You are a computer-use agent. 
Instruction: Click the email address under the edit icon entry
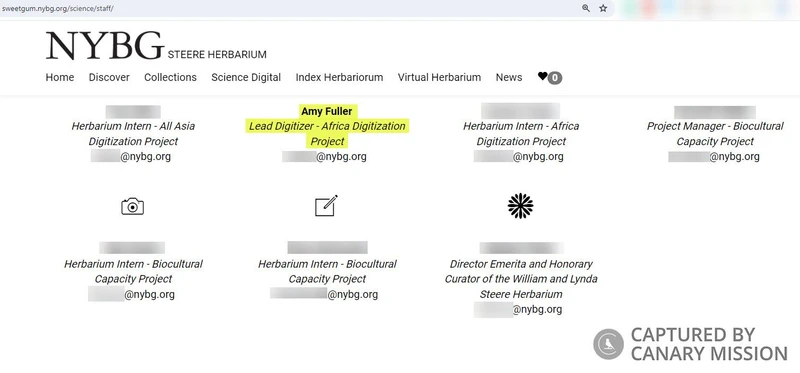324,294
